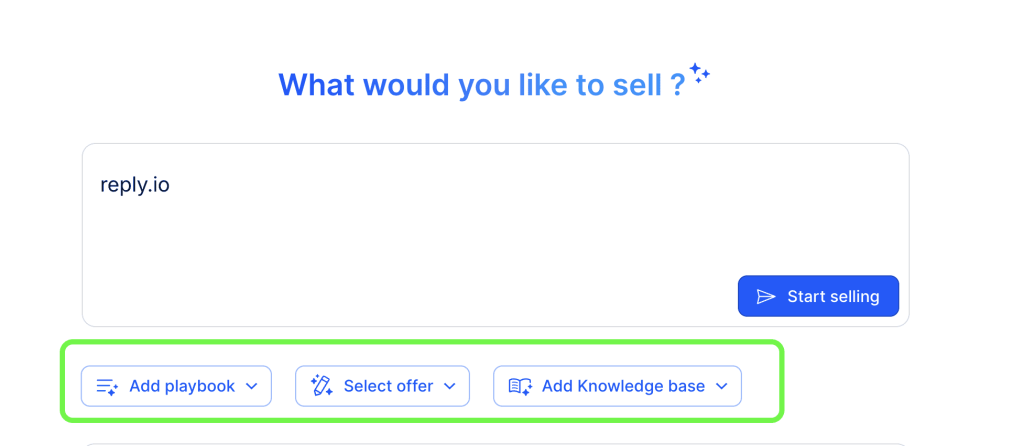Open the Select offer dropdown

point(382,386)
